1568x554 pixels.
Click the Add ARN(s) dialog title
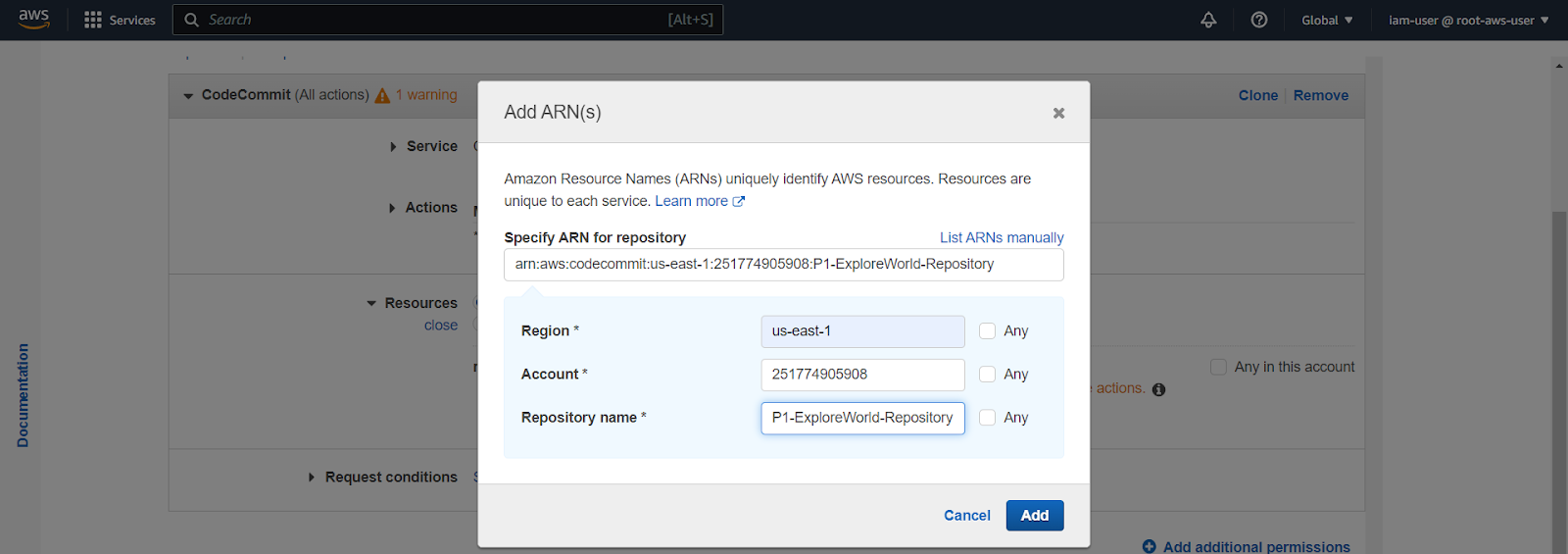(x=553, y=112)
